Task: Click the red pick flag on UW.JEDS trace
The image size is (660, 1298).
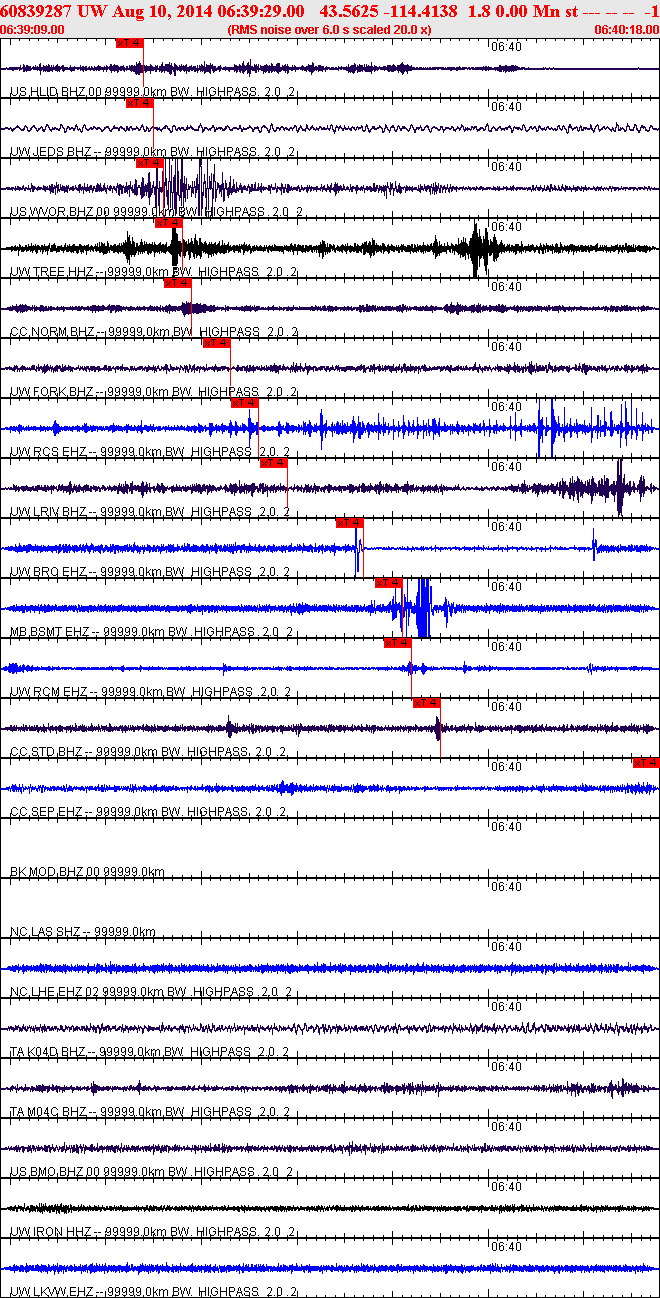Action: 140,103
